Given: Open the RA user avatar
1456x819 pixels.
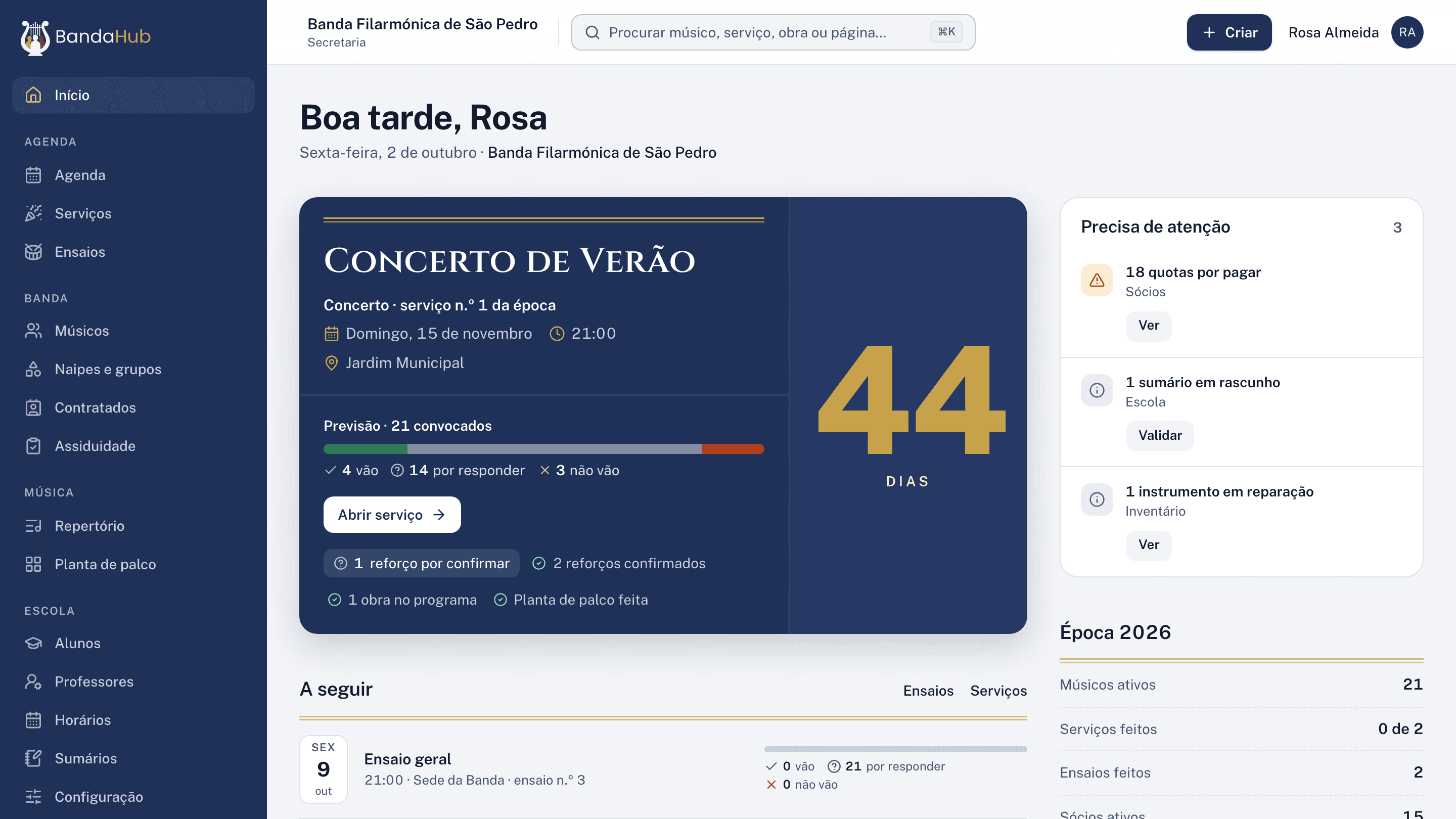Looking at the screenshot, I should point(1407,33).
